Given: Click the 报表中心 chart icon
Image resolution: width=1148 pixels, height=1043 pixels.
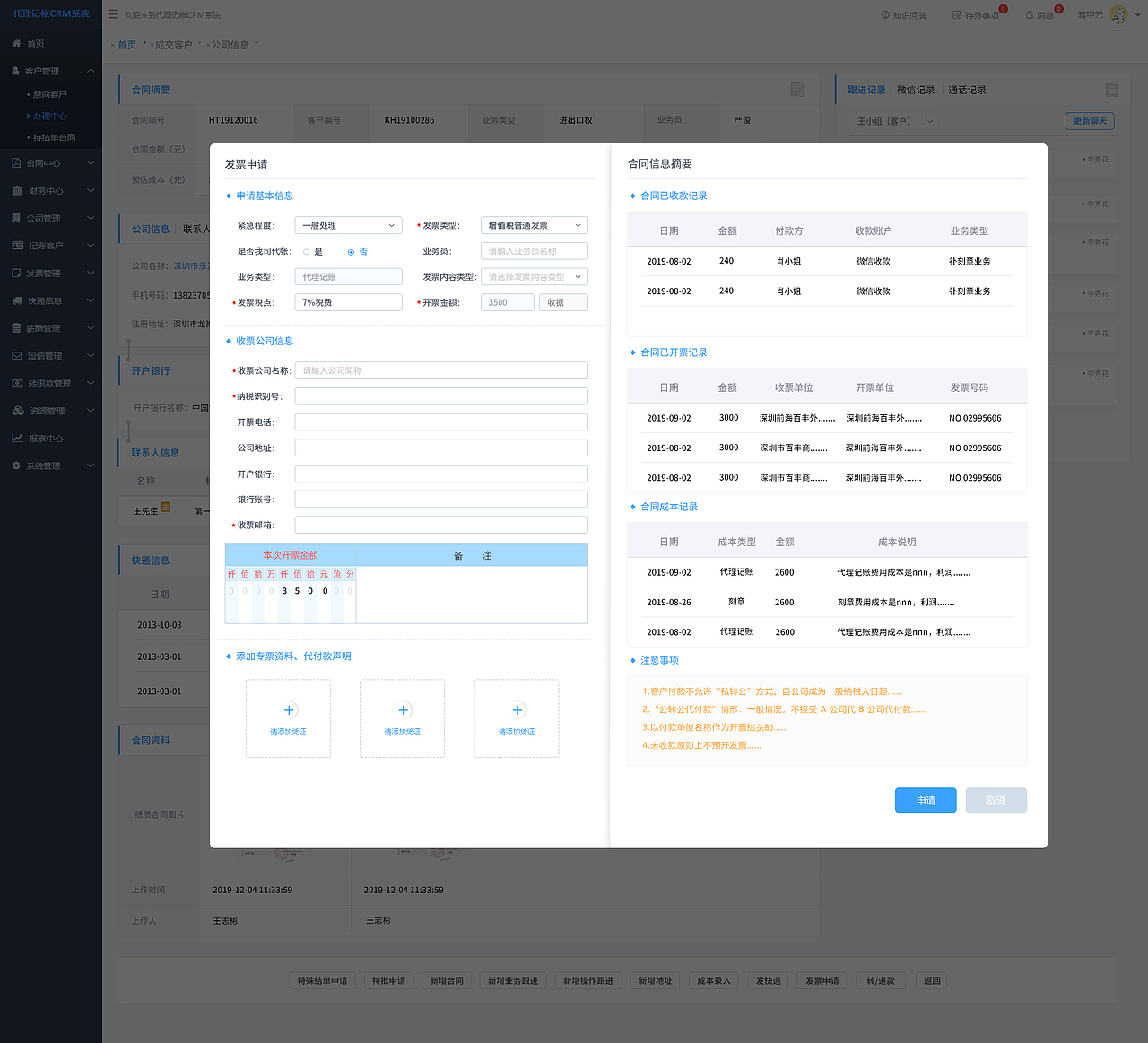Looking at the screenshot, I should coord(17,438).
